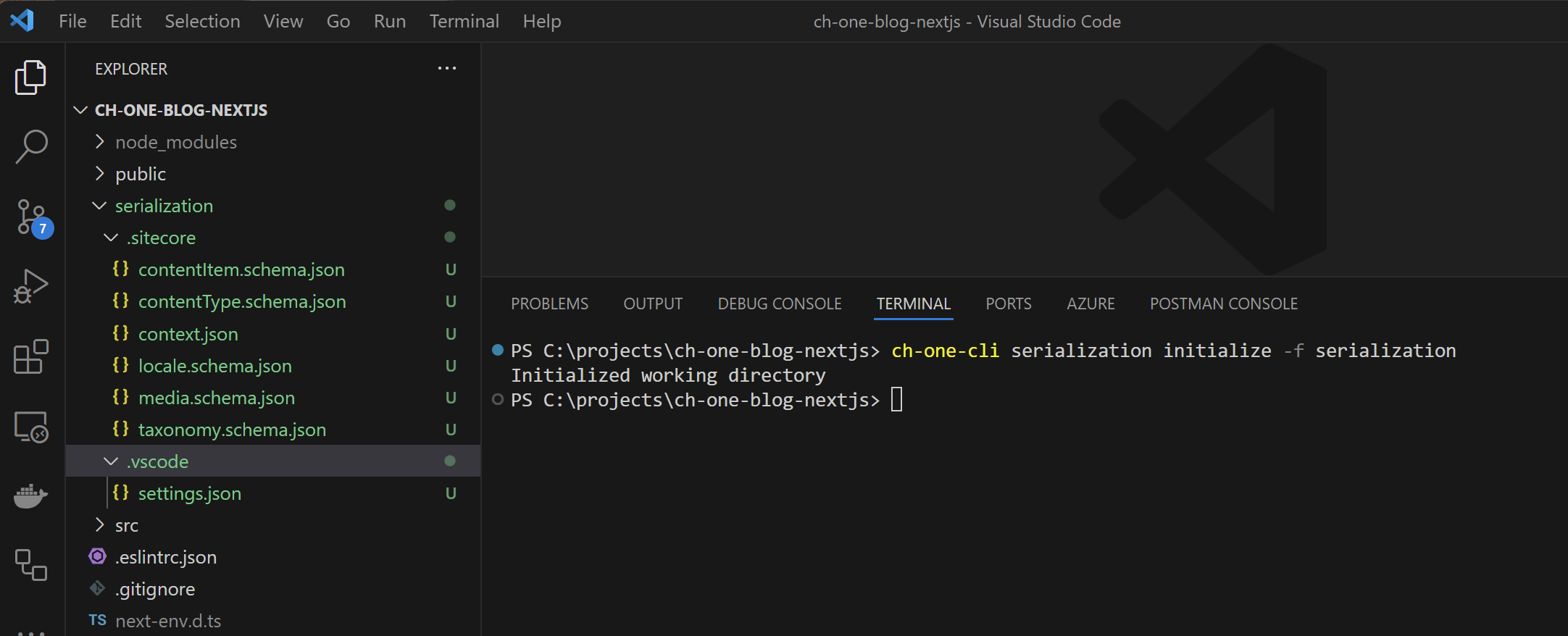This screenshot has width=1568, height=636.
Task: Open the Search view icon
Action: pos(31,146)
